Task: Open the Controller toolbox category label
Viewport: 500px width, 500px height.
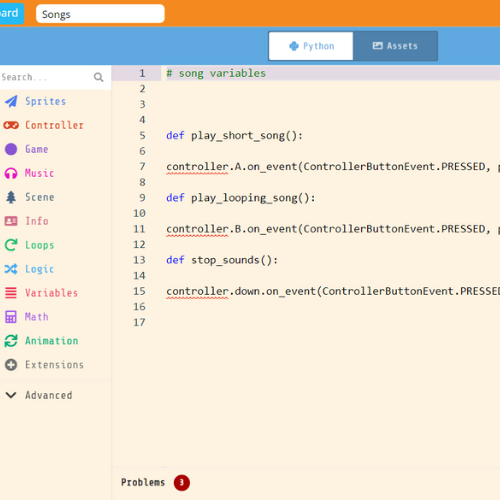Action: (54, 125)
